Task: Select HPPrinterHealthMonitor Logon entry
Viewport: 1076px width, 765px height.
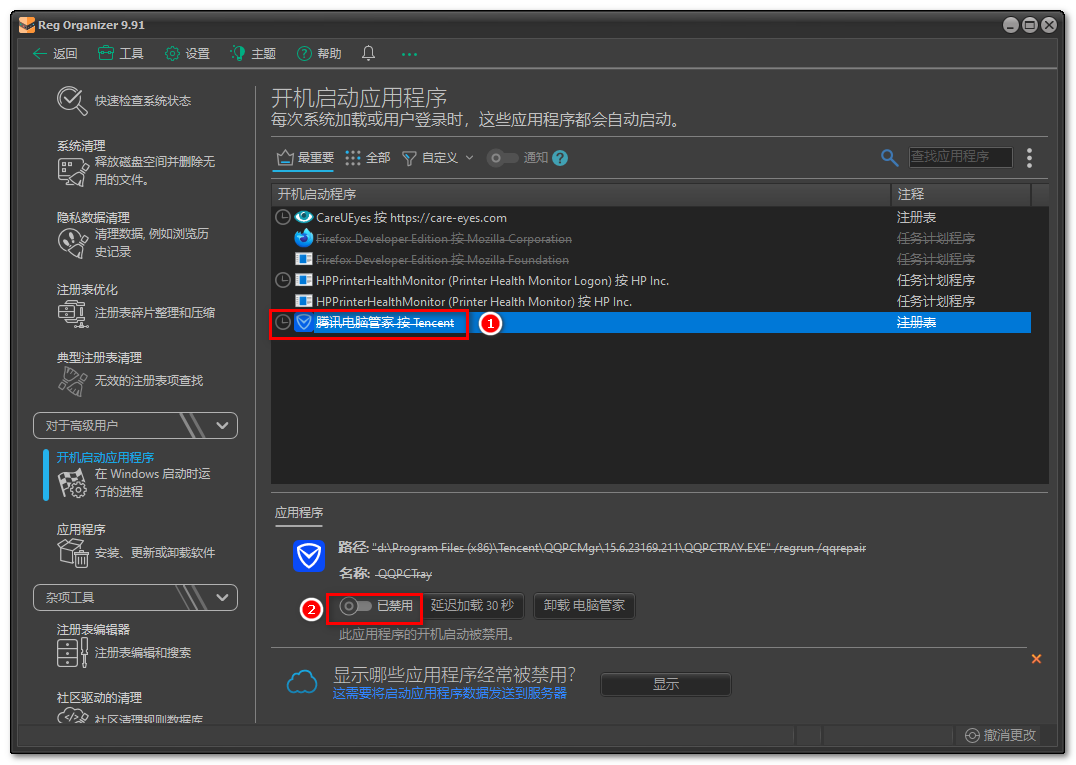Action: [651, 281]
